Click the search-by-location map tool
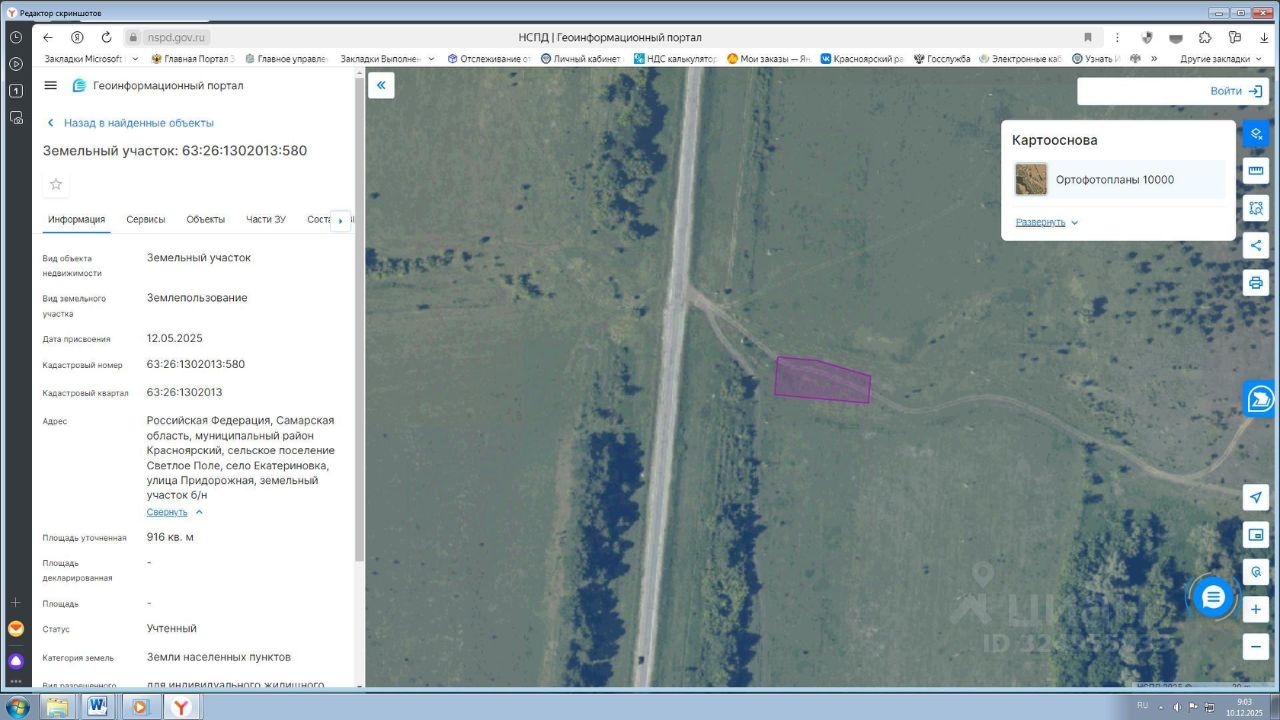This screenshot has width=1280, height=720. pyautogui.click(x=1256, y=572)
